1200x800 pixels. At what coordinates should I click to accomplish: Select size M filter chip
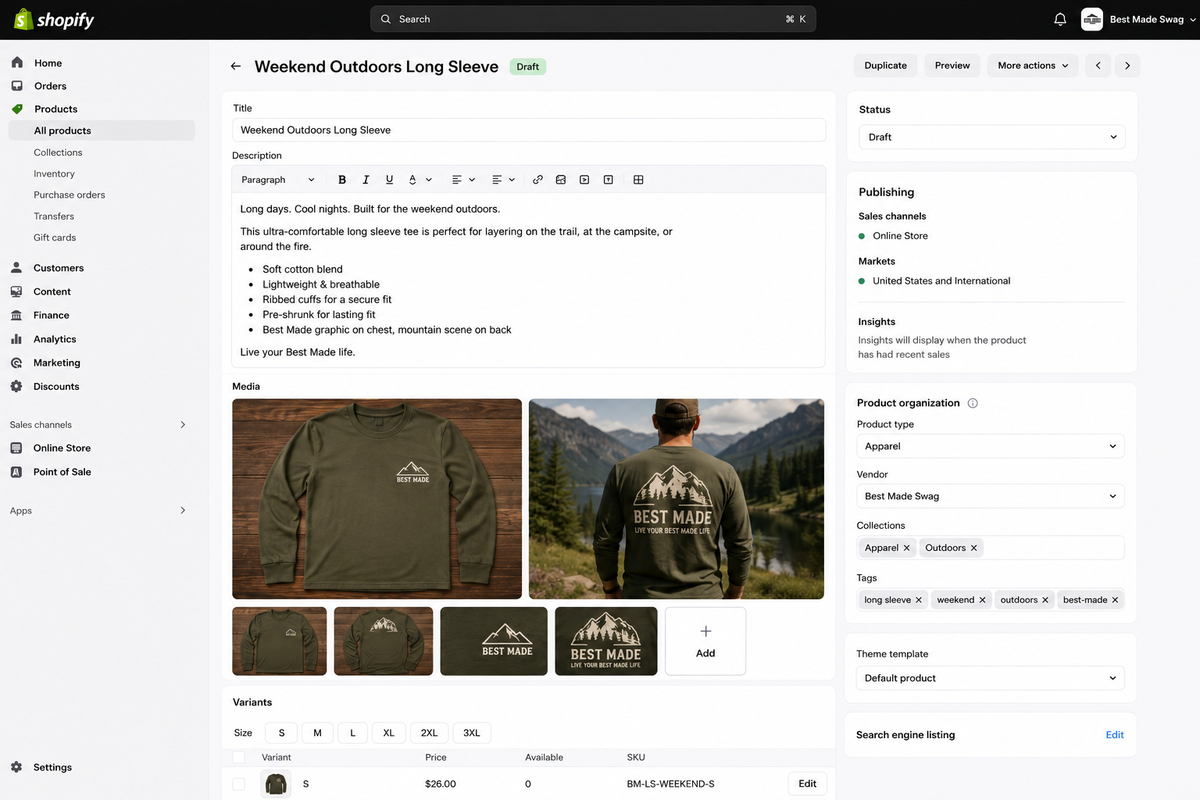(x=317, y=733)
